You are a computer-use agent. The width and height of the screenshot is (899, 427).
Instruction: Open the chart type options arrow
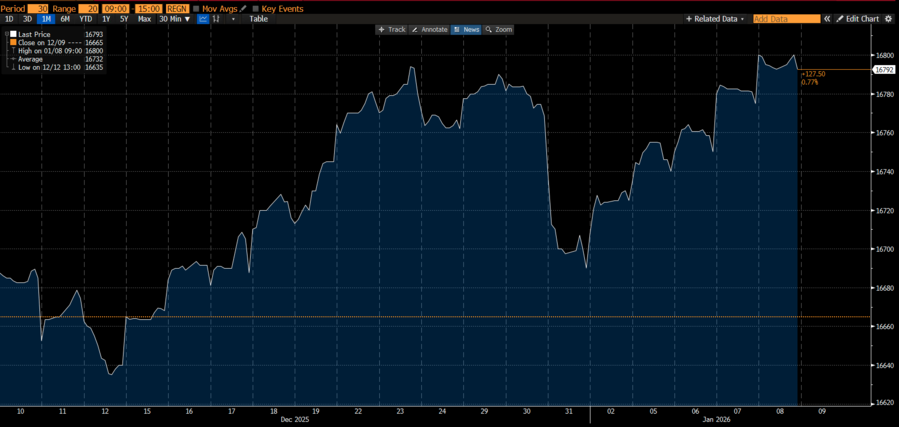[x=234, y=19]
